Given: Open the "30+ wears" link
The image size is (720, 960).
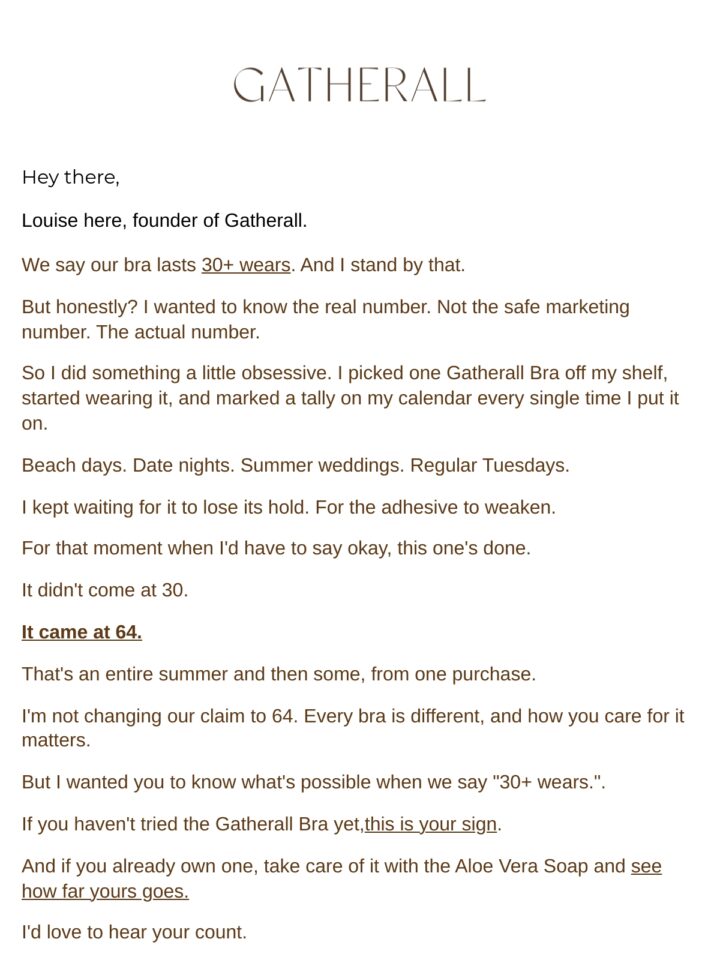Looking at the screenshot, I should tap(246, 265).
